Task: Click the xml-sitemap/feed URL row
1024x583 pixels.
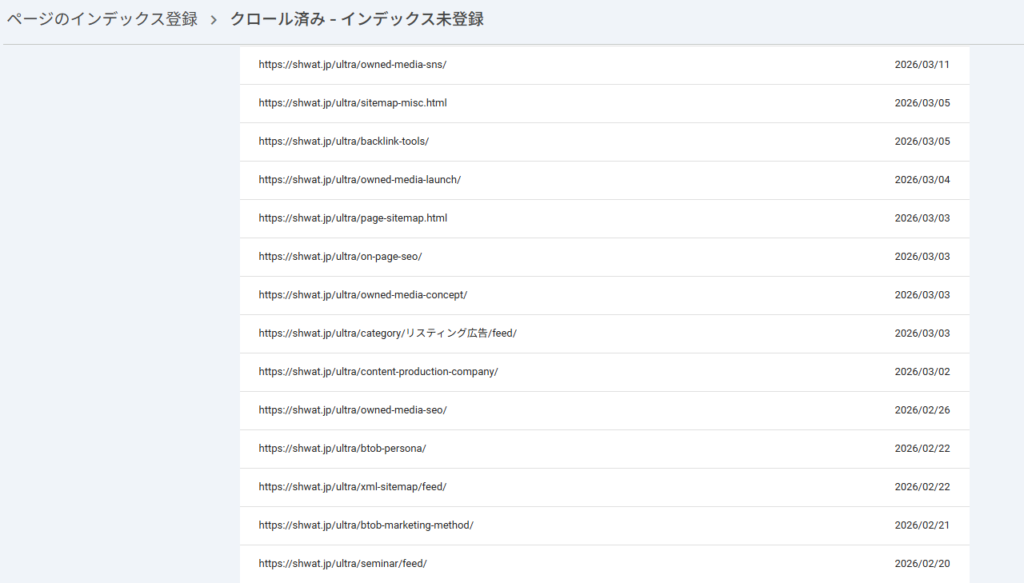Action: [352, 487]
